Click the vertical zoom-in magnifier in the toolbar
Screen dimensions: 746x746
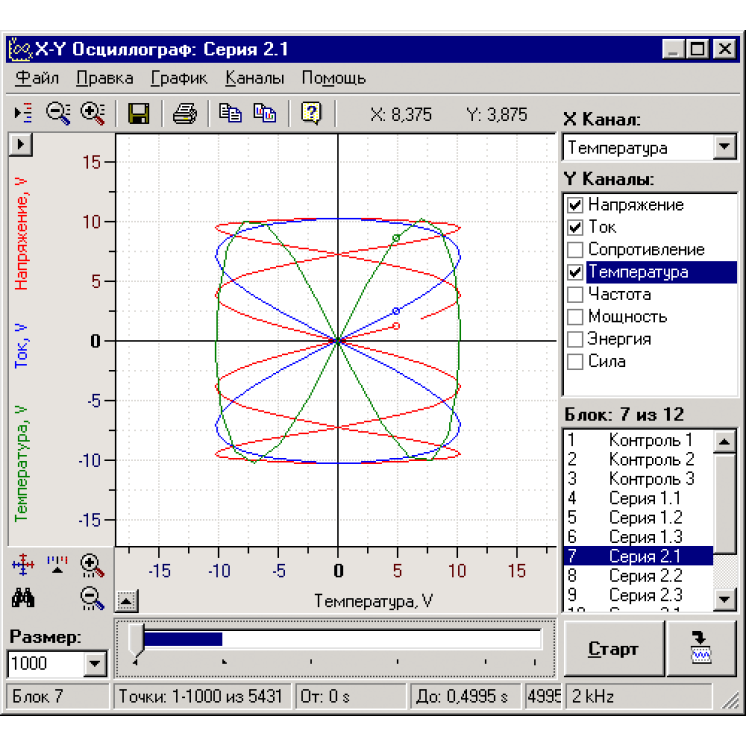pos(93,114)
